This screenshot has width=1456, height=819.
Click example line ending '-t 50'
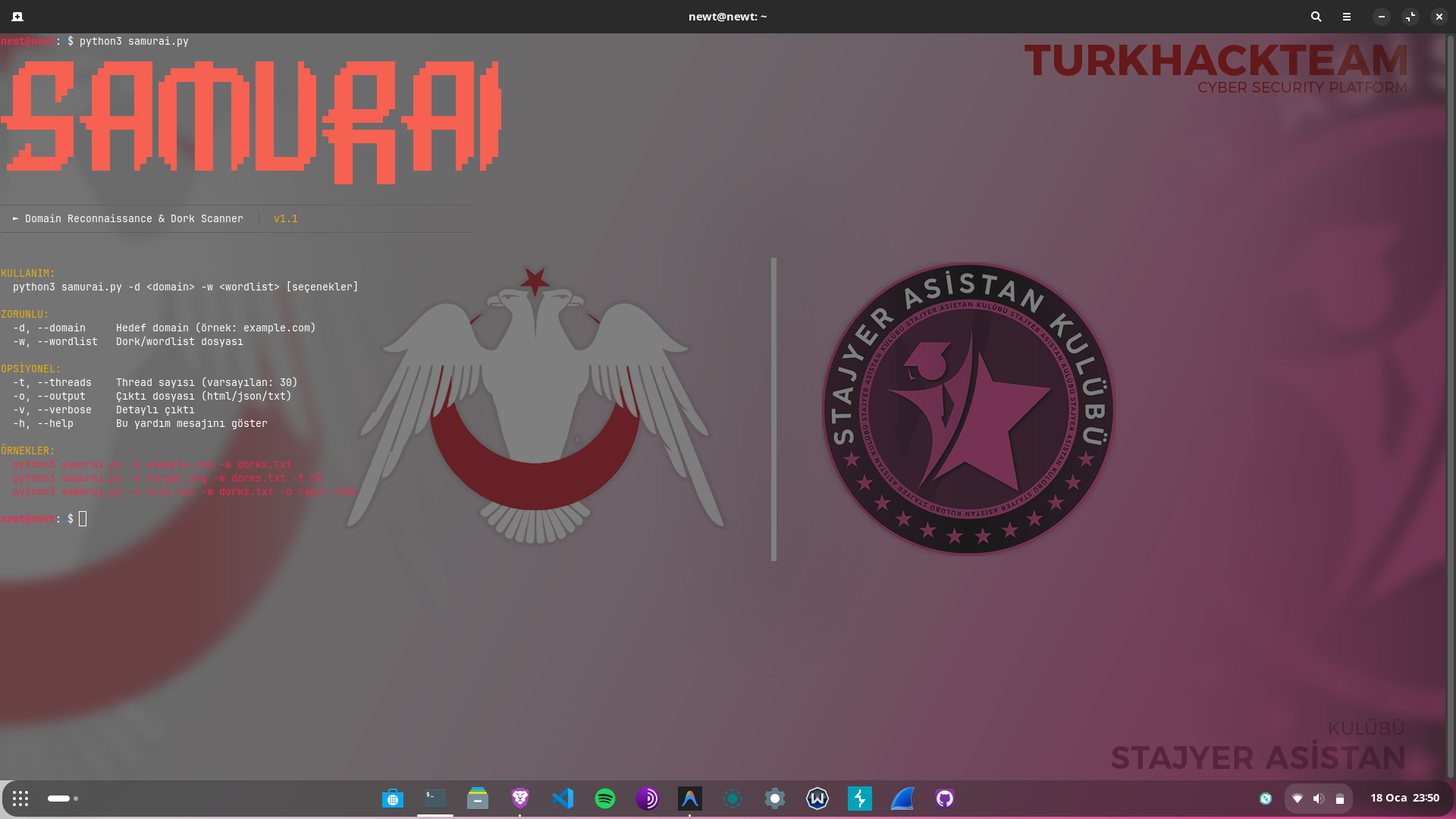click(x=168, y=479)
